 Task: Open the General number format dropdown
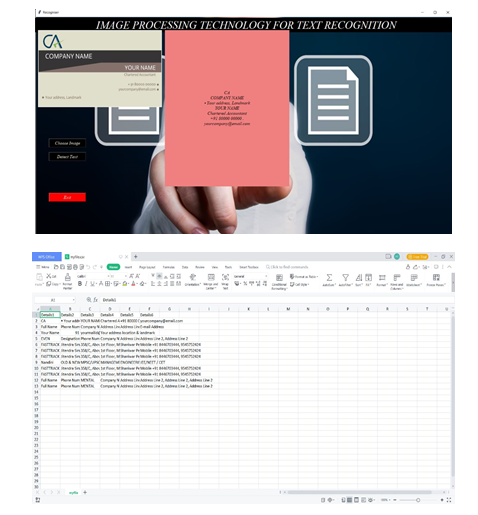[250, 276]
